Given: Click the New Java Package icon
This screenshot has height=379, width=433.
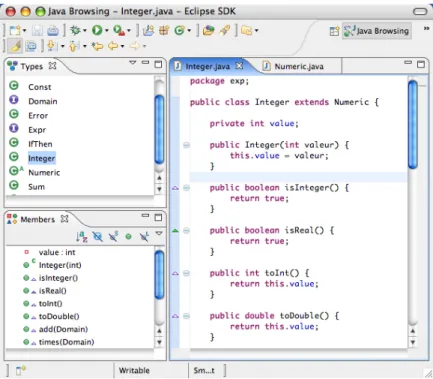Looking at the screenshot, I should pos(164,31).
